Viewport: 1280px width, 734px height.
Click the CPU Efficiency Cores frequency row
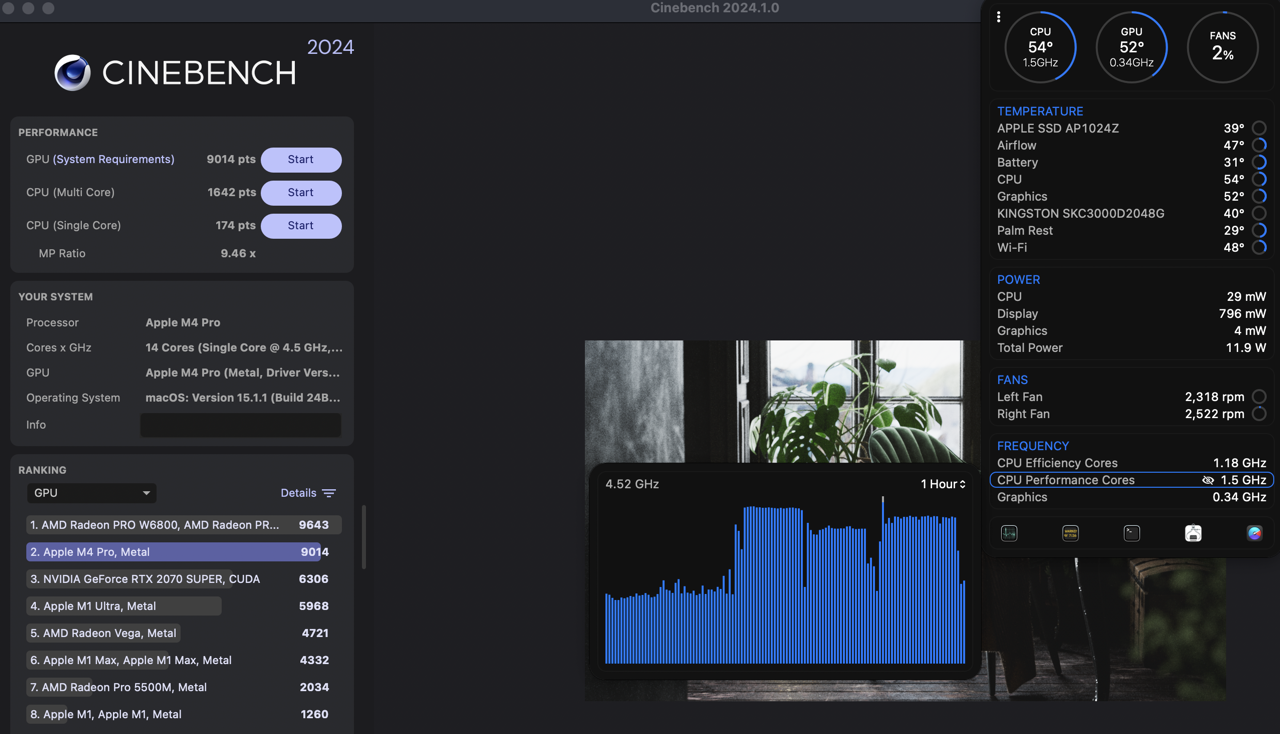coord(1131,463)
